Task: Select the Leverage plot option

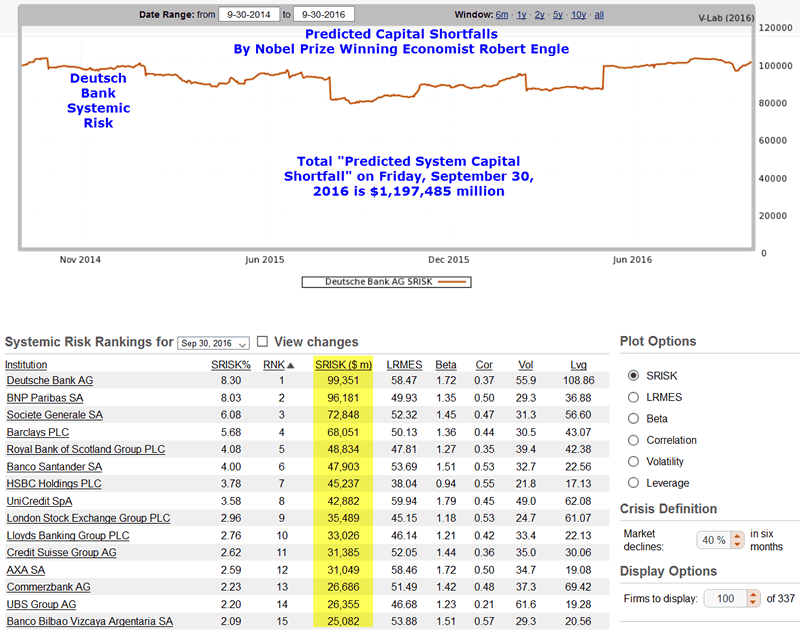Action: [633, 483]
